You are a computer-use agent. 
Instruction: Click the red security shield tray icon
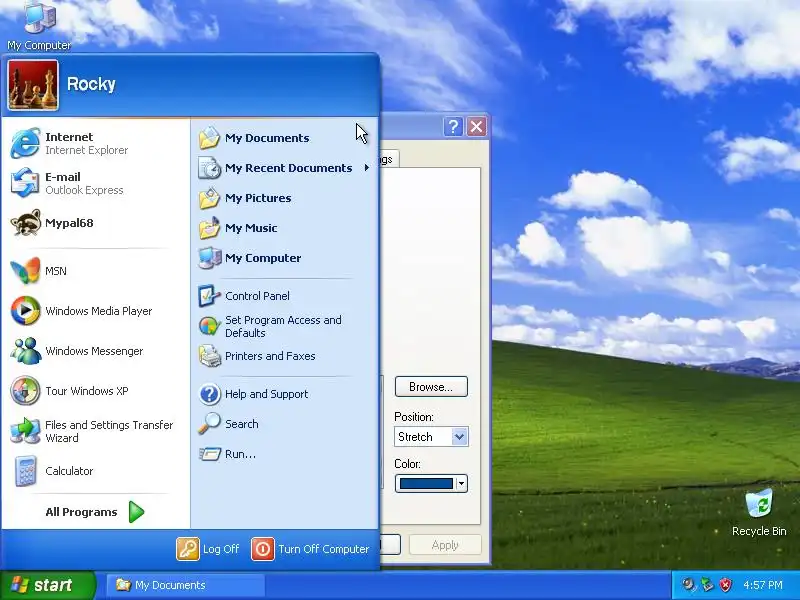[x=726, y=585]
